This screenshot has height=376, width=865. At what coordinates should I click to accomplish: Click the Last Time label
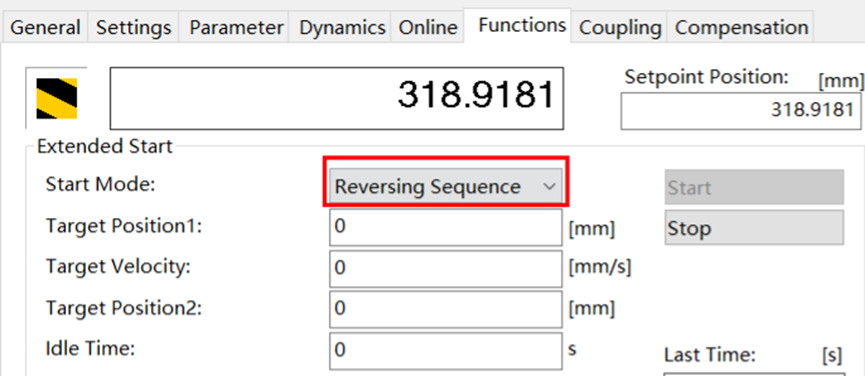coord(709,355)
